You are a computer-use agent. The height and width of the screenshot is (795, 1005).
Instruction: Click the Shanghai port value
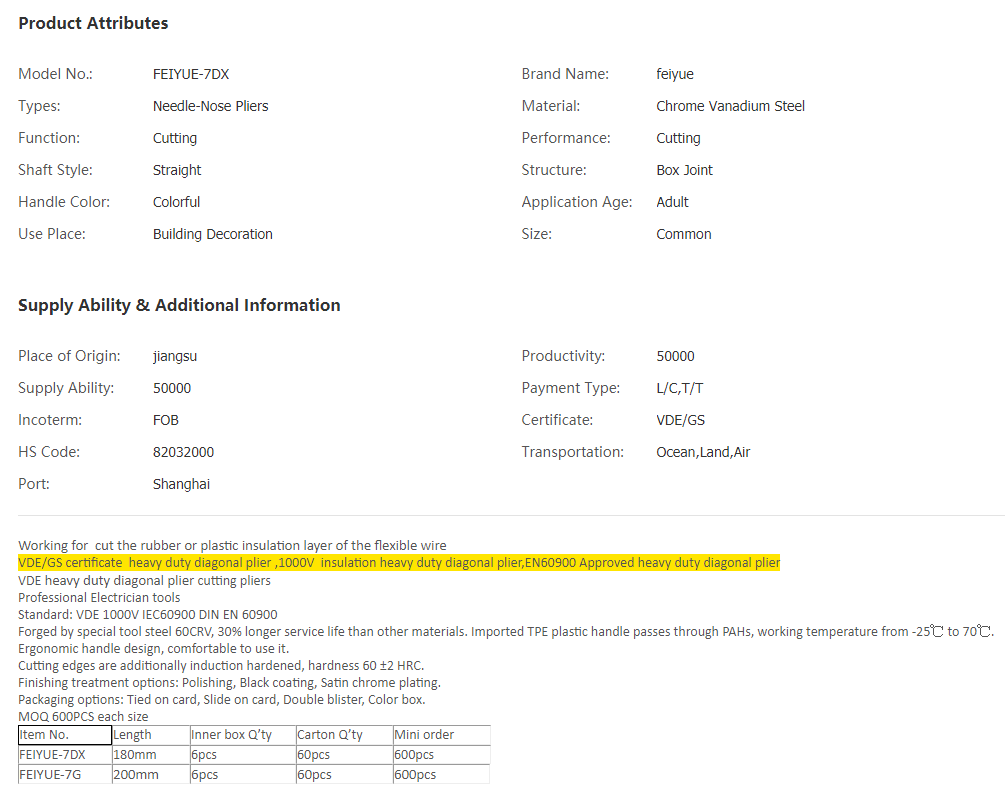(181, 484)
